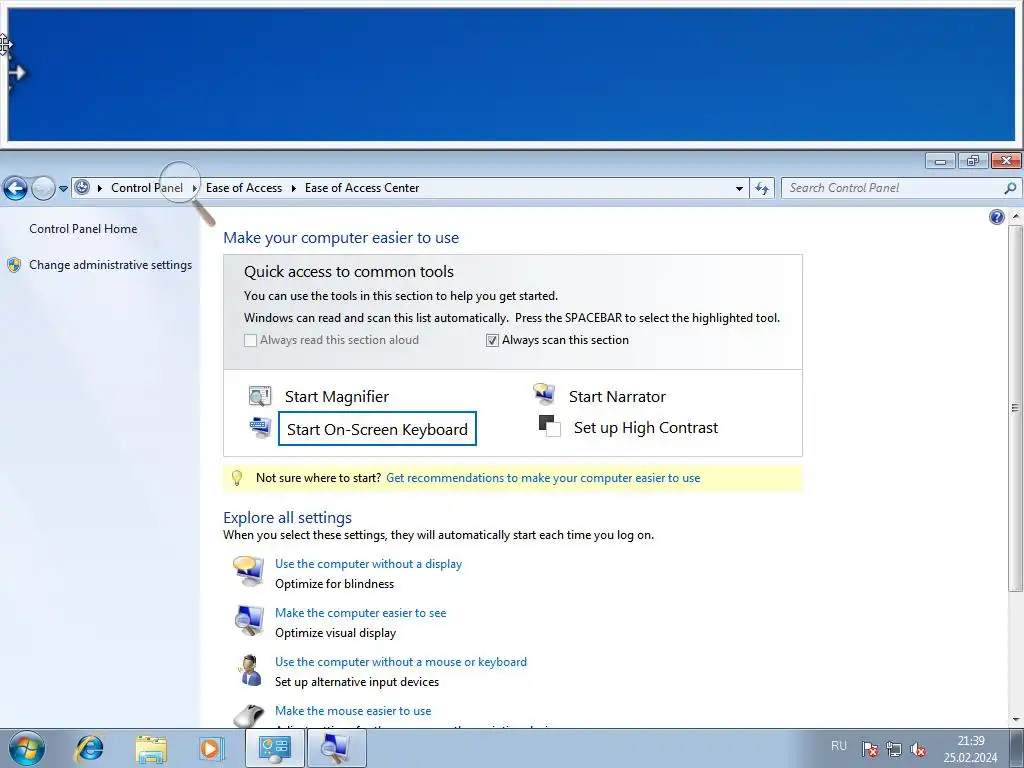This screenshot has width=1024, height=768.
Task: Click the Refresh button next to address bar
Action: [762, 188]
